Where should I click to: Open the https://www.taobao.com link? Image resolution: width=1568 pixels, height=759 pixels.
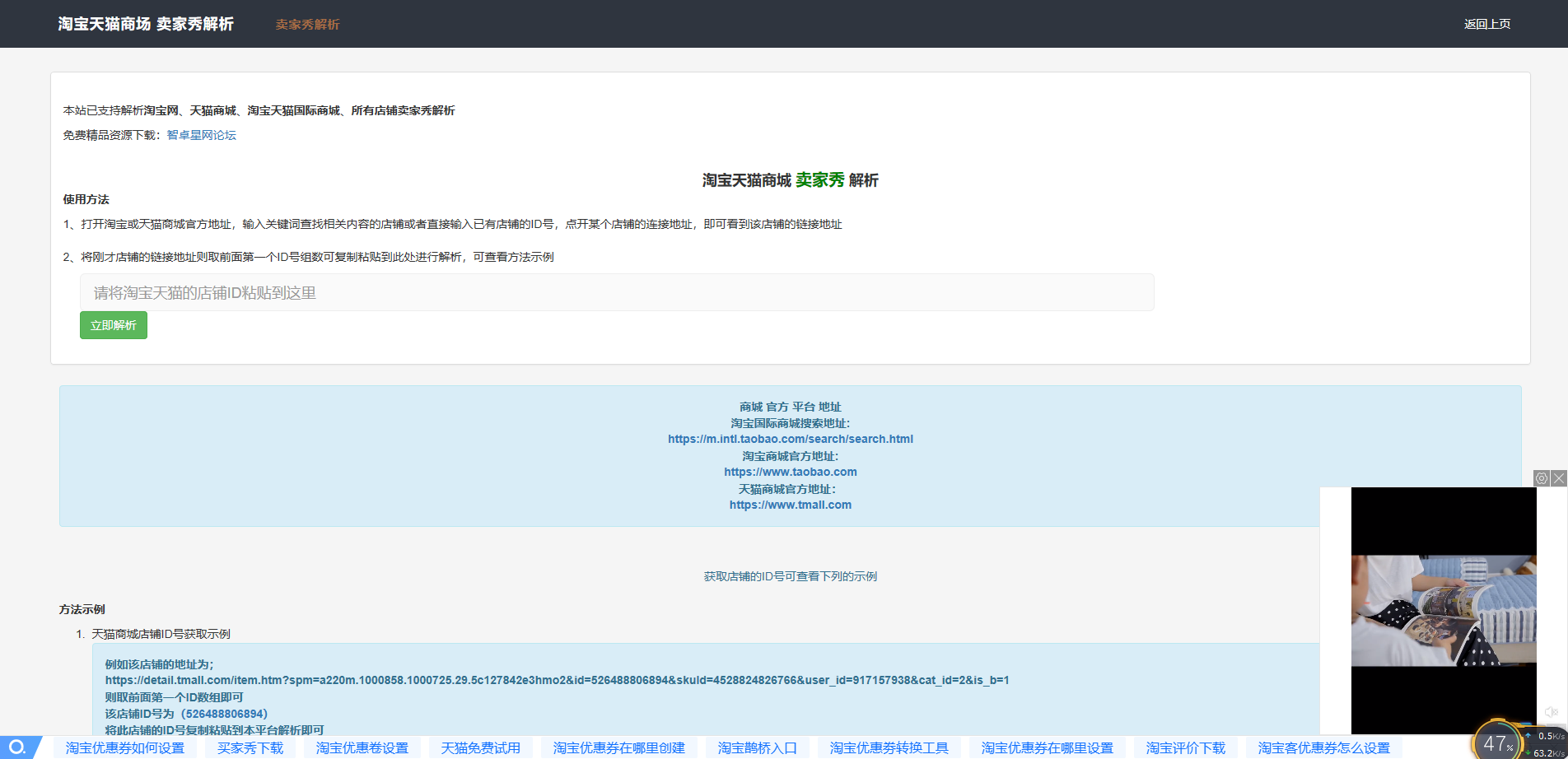click(x=791, y=472)
